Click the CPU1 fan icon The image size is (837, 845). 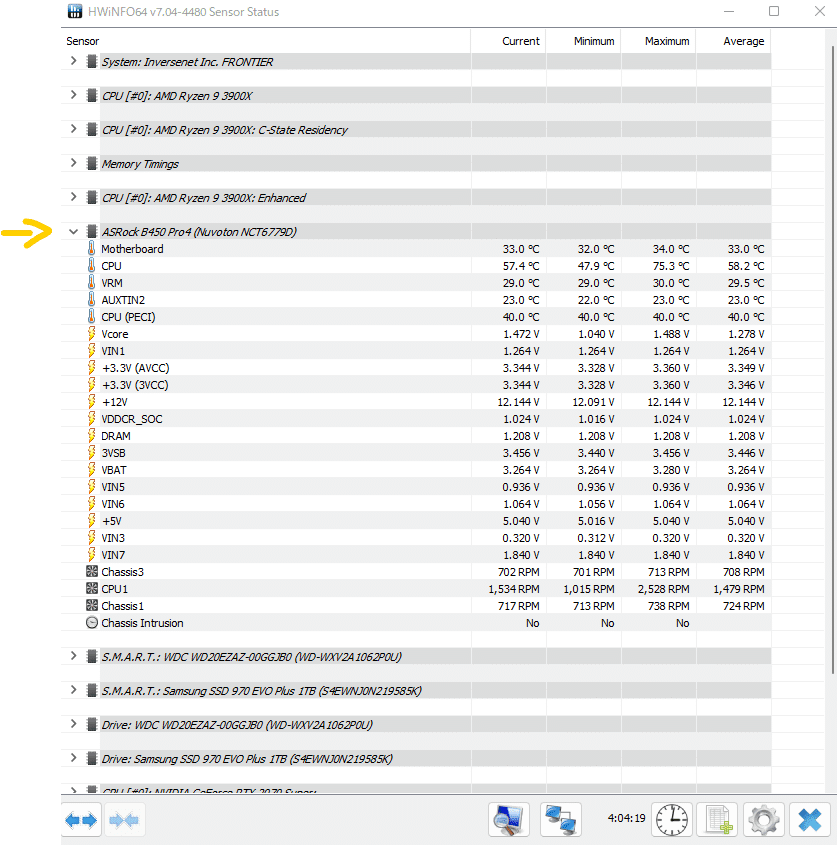(x=92, y=588)
